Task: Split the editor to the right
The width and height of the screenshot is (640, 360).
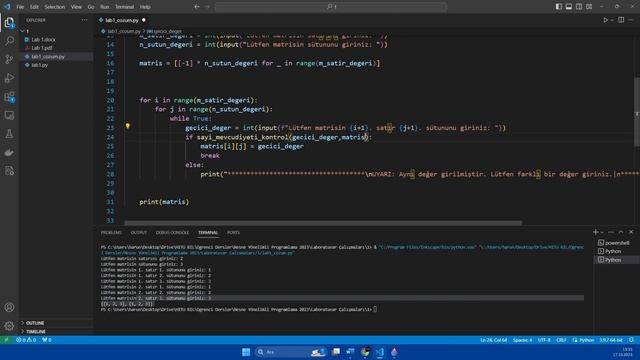Action: click(621, 20)
